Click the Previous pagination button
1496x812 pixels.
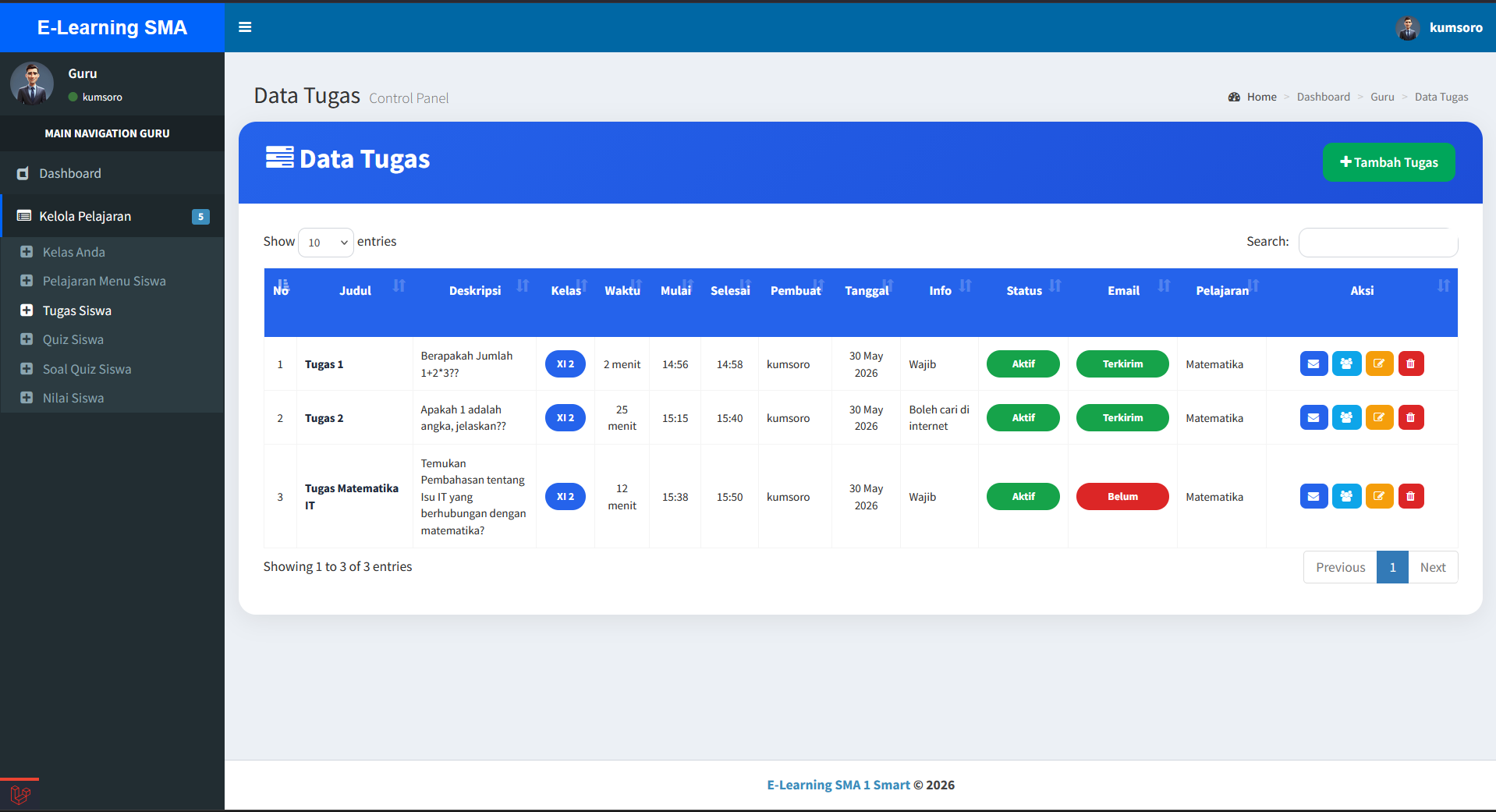coord(1340,567)
